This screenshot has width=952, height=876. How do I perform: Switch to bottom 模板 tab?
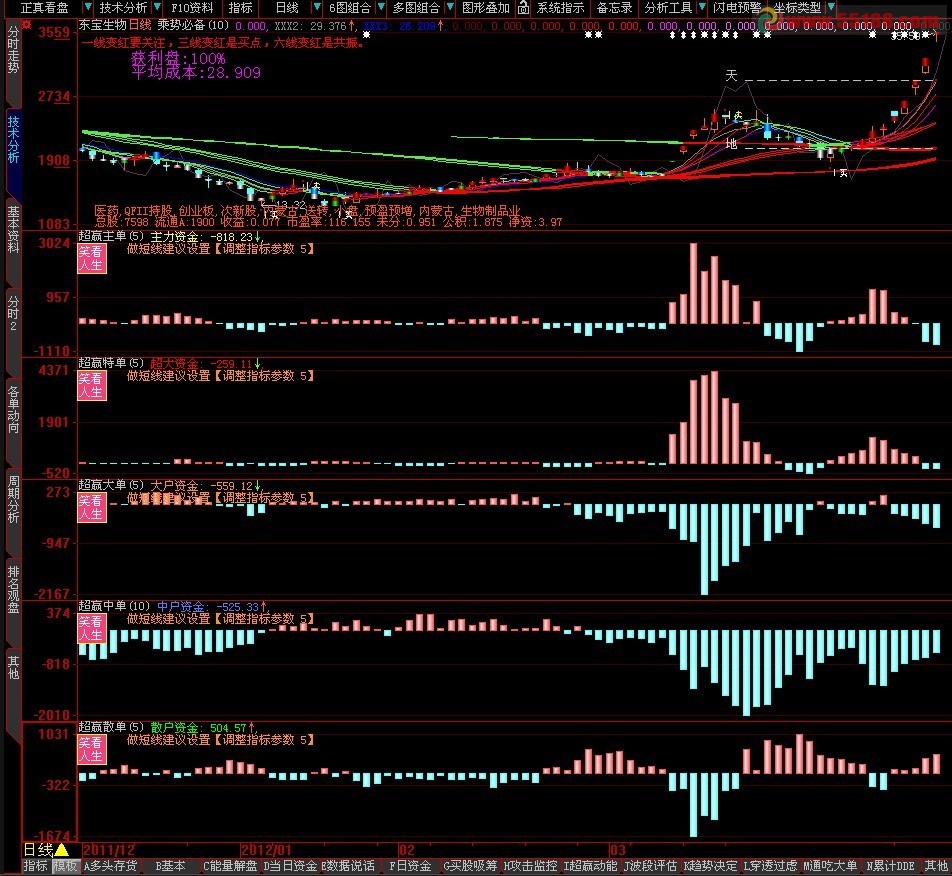click(65, 867)
